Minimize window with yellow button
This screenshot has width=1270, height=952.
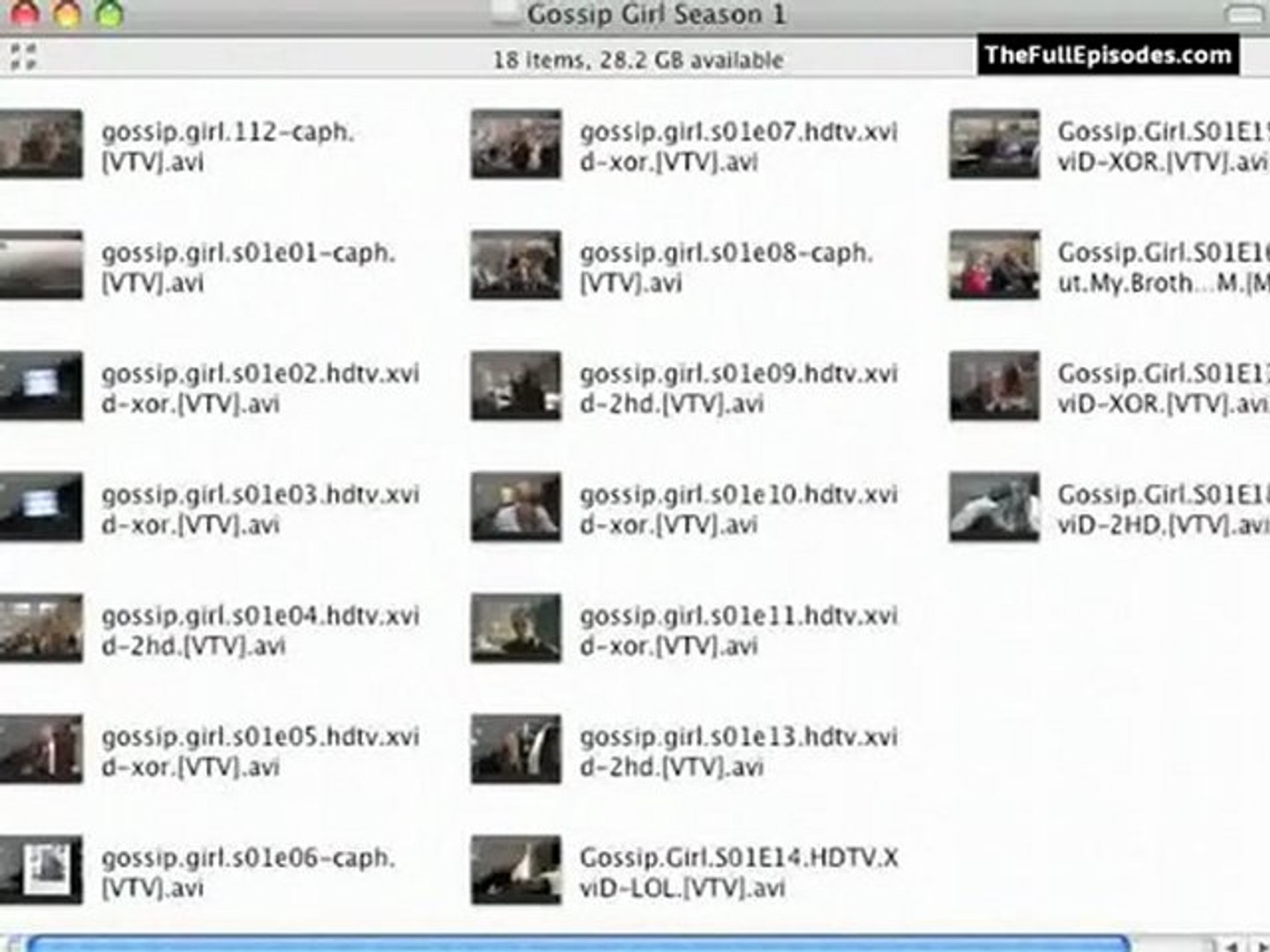[68, 11]
